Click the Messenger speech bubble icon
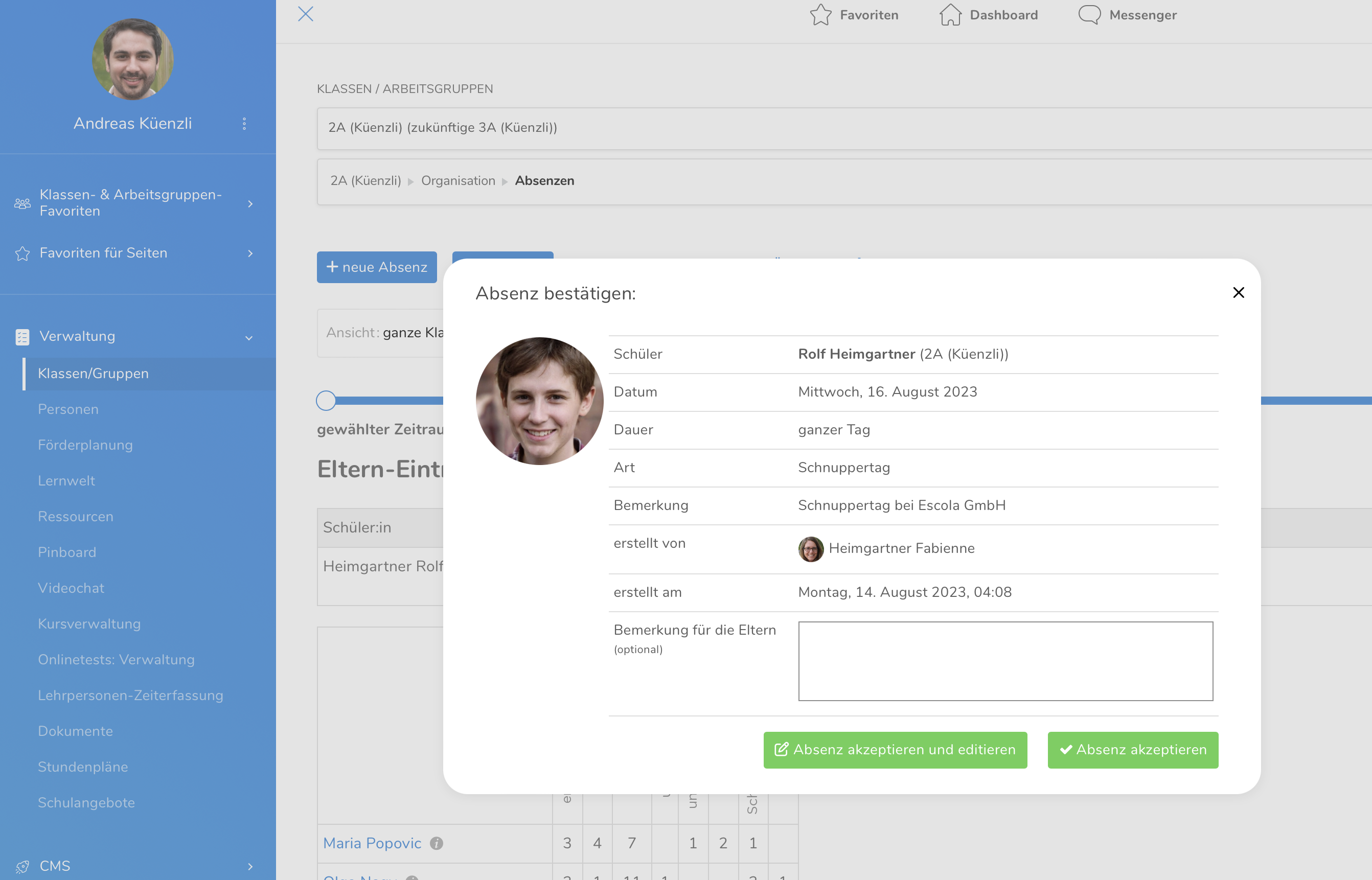1372x880 pixels. click(x=1089, y=15)
